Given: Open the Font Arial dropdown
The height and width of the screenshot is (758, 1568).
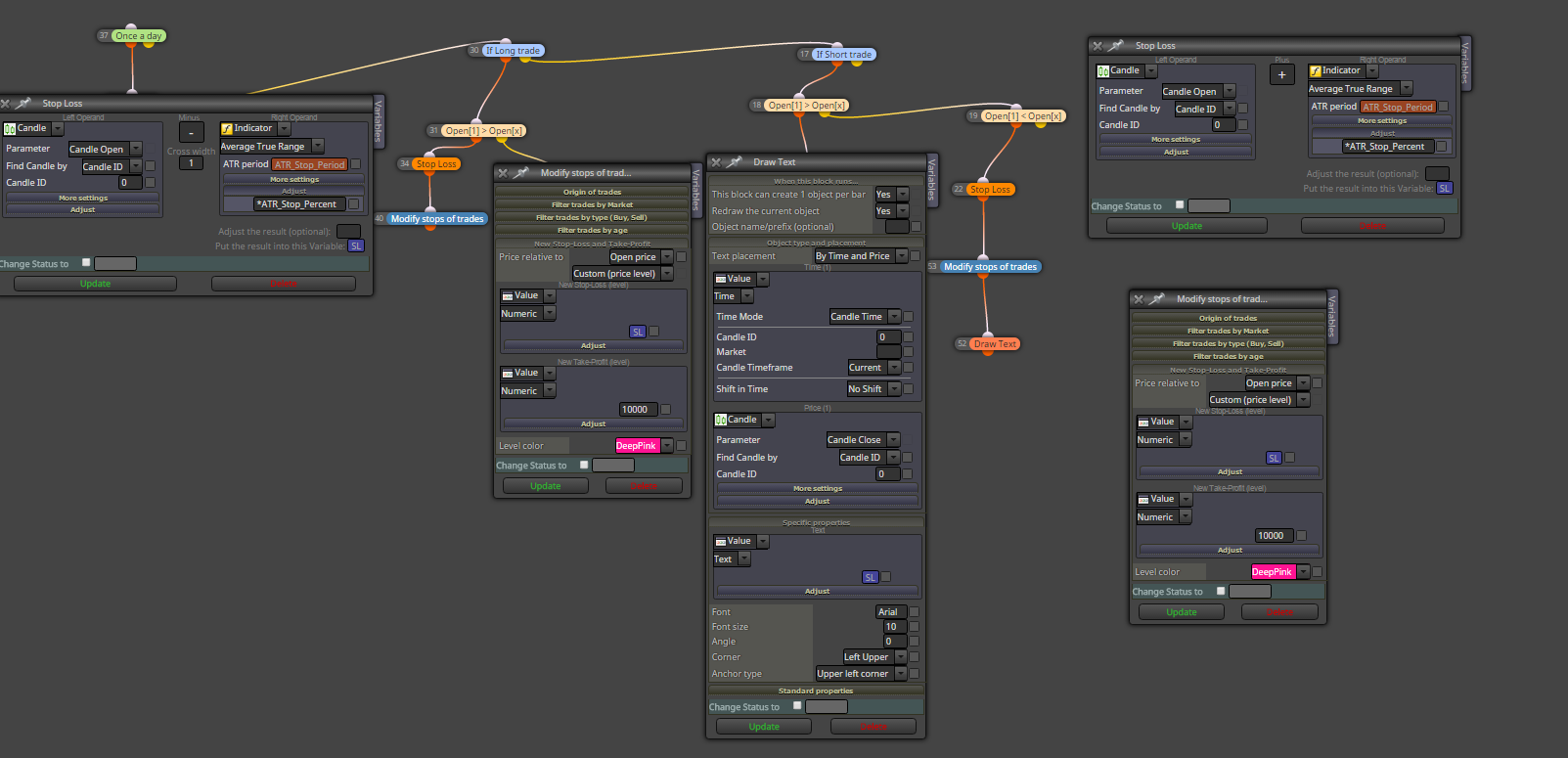Looking at the screenshot, I should coord(891,611).
